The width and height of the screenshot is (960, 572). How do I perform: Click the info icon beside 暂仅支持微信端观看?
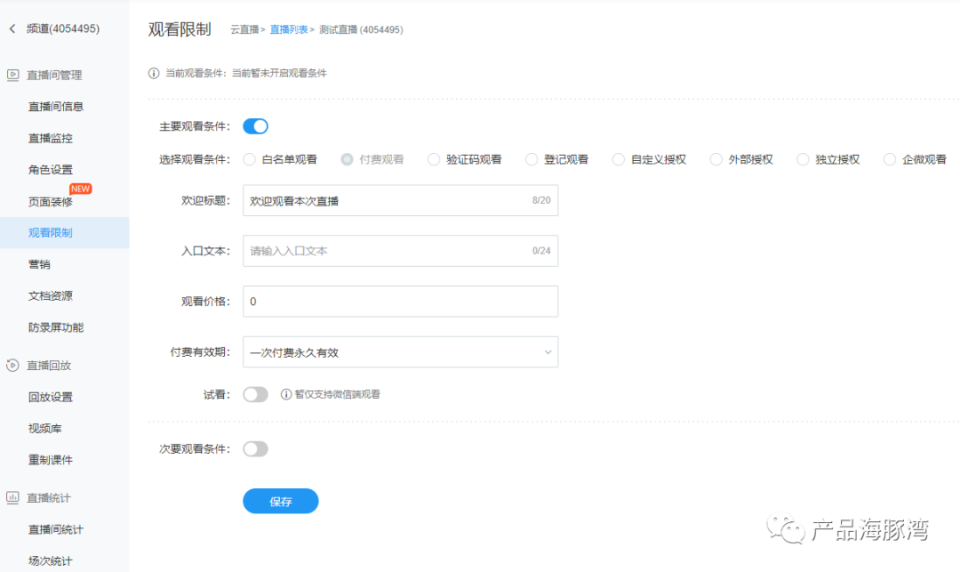click(x=286, y=394)
